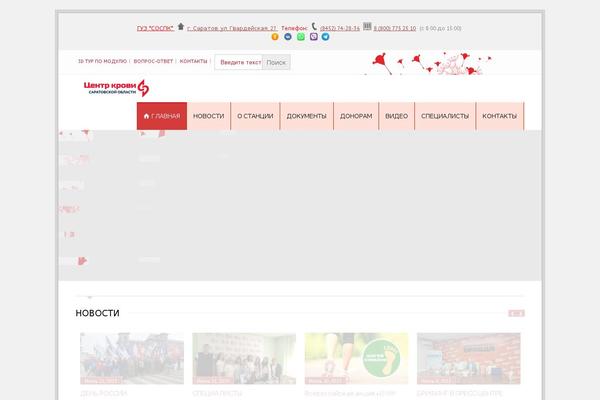This screenshot has width=600, height=400.
Task: Open the news thumbnail with orange press-center wall
Action: coord(468,358)
